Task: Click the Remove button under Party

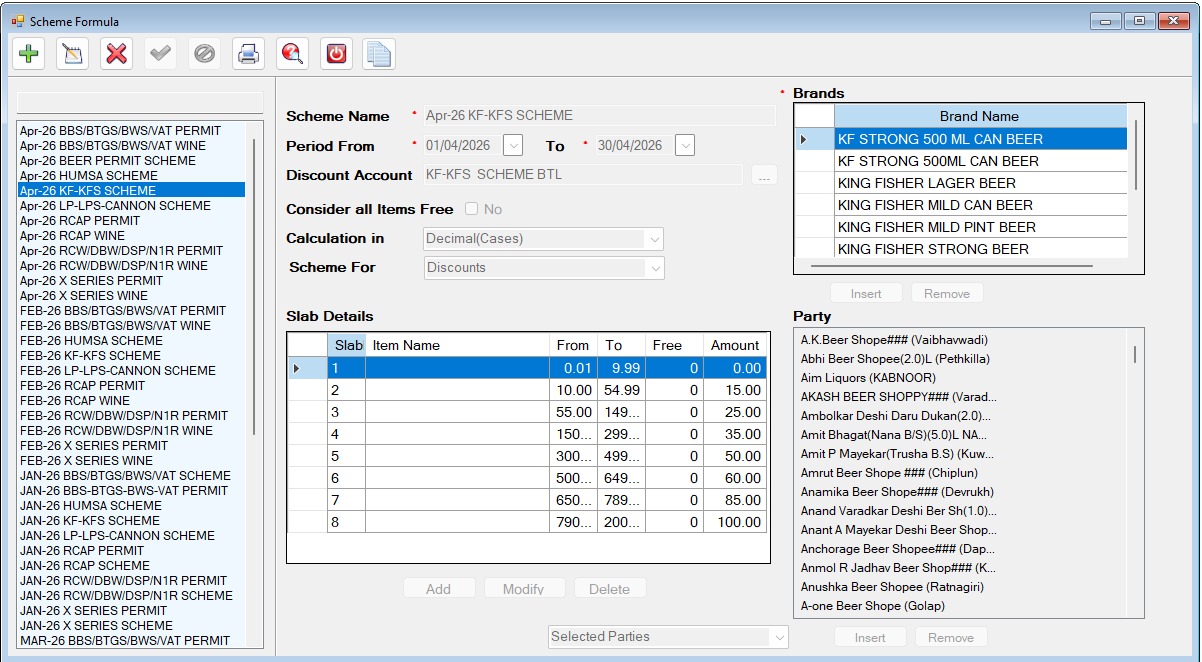Action: pos(950,637)
